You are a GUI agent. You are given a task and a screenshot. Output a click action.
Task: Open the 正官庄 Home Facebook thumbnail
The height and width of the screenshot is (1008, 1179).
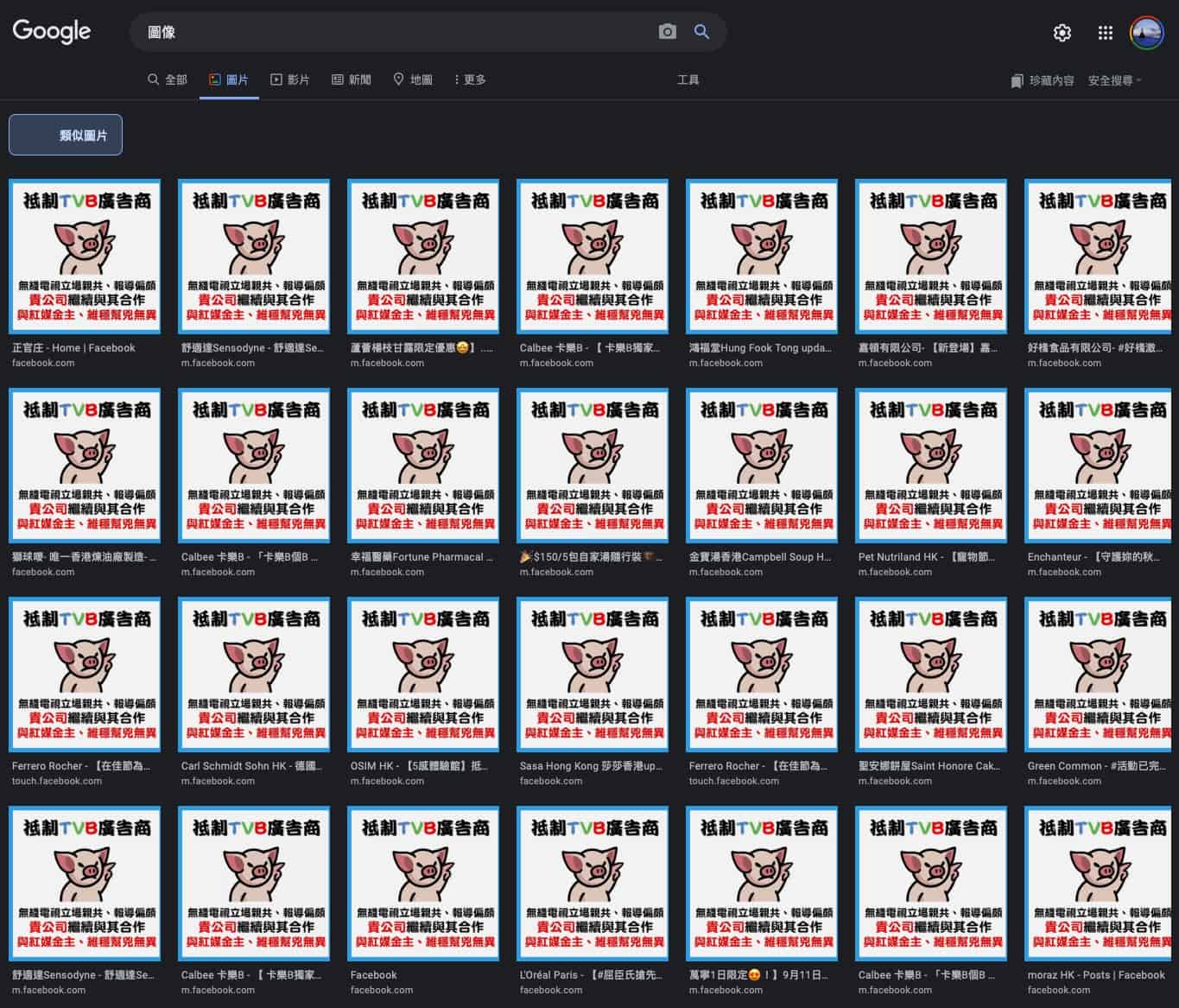pos(85,257)
